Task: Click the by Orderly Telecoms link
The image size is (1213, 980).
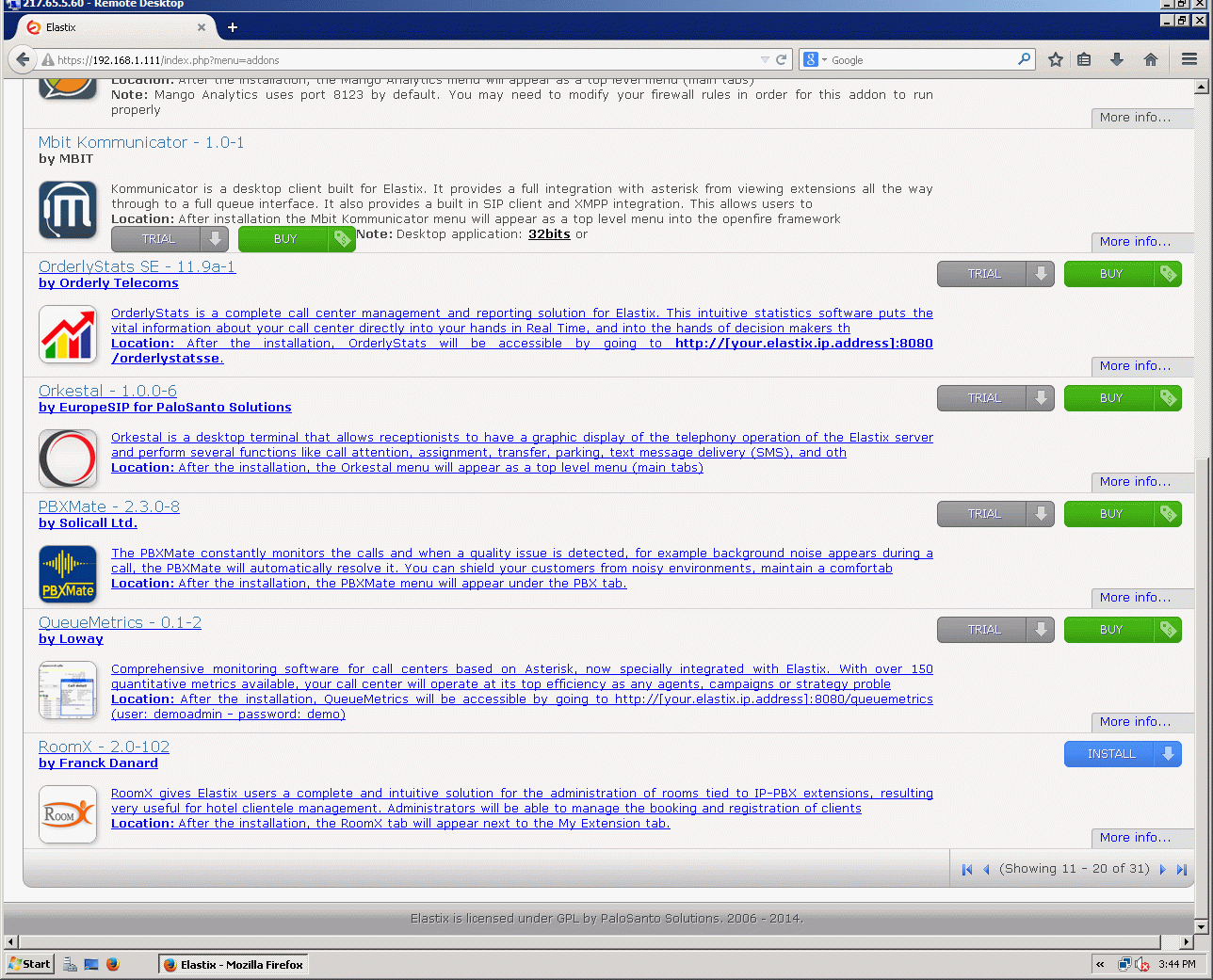Action: [x=108, y=283]
